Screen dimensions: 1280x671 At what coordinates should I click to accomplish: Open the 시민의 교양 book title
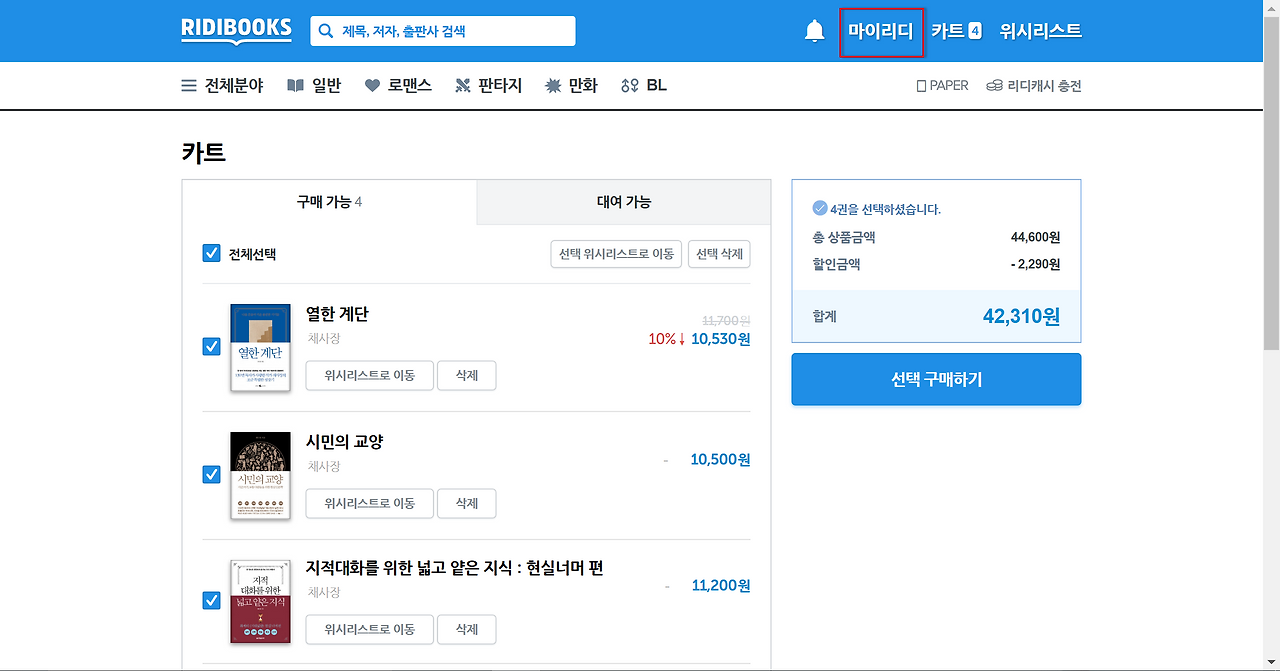click(x=345, y=441)
